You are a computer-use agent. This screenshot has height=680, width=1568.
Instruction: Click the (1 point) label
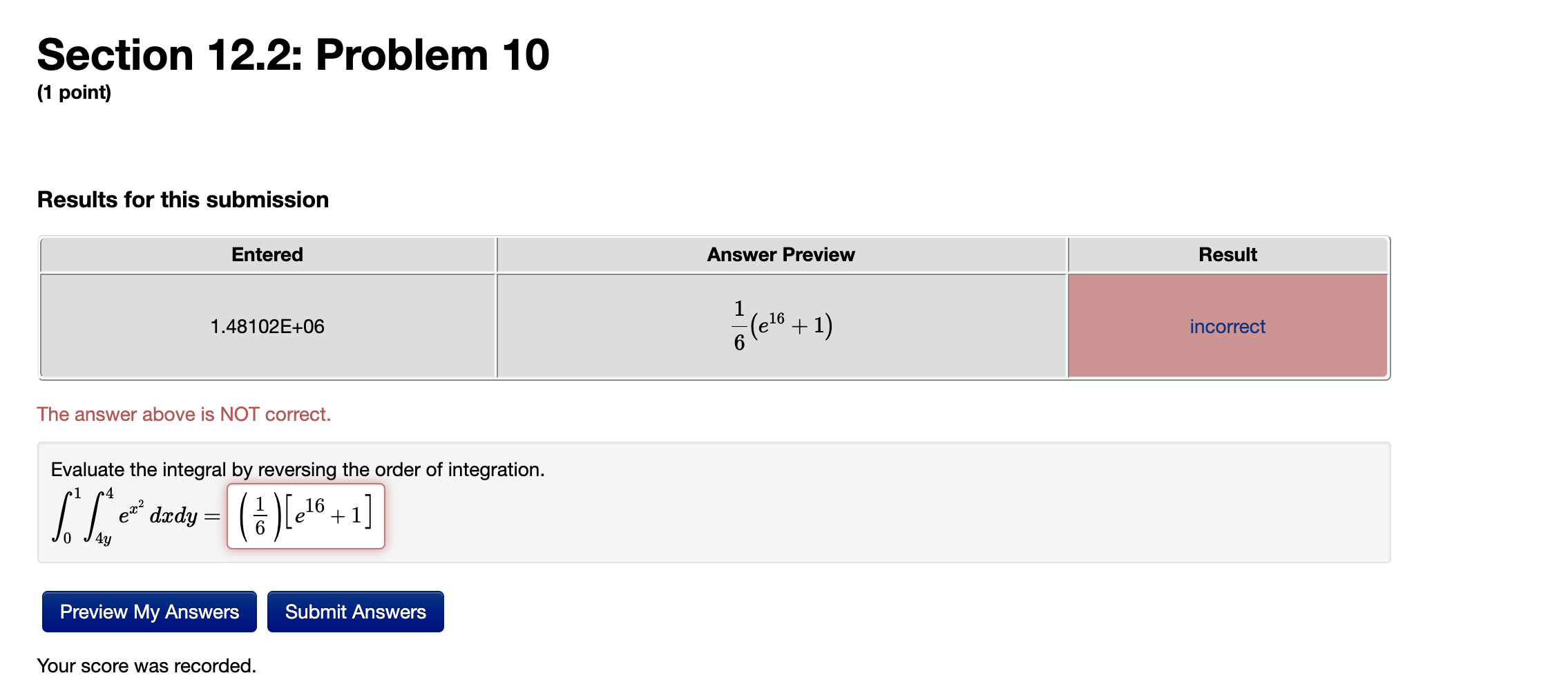73,91
